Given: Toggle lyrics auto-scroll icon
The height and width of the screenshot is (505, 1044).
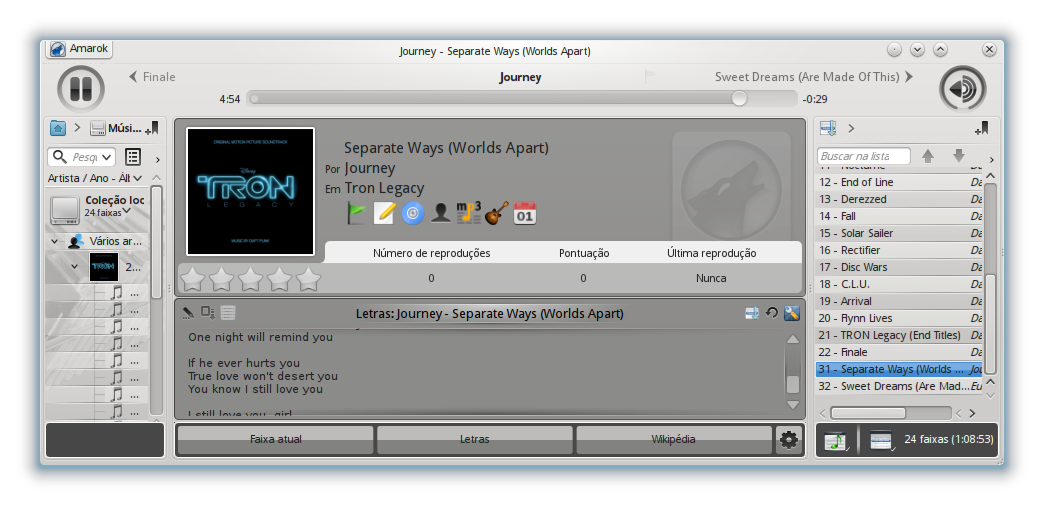Looking at the screenshot, I should click(x=208, y=312).
